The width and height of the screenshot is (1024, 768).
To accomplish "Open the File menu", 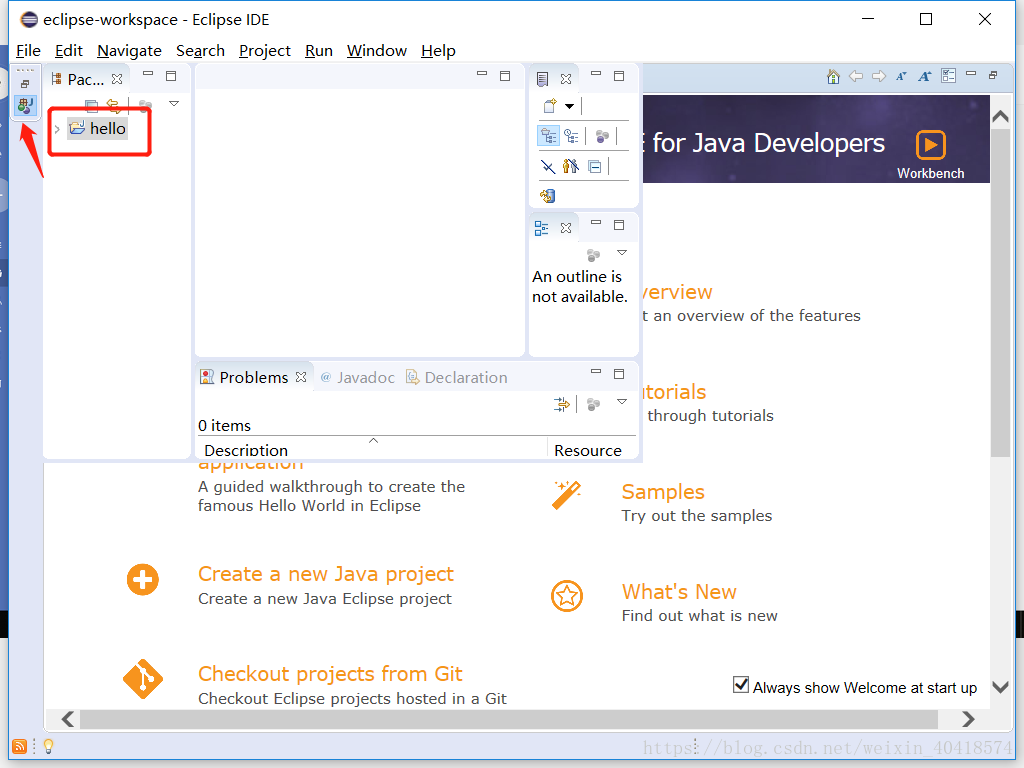I will [x=28, y=51].
